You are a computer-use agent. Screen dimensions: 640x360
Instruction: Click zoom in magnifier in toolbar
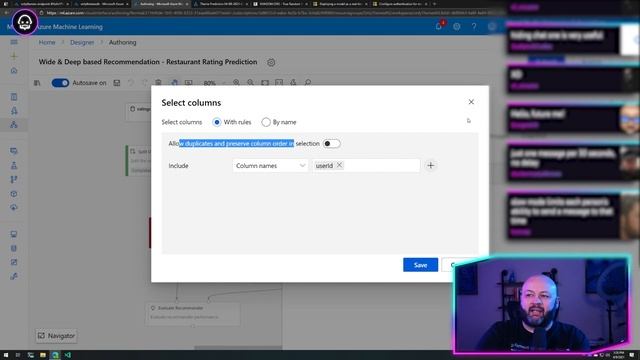pos(236,83)
